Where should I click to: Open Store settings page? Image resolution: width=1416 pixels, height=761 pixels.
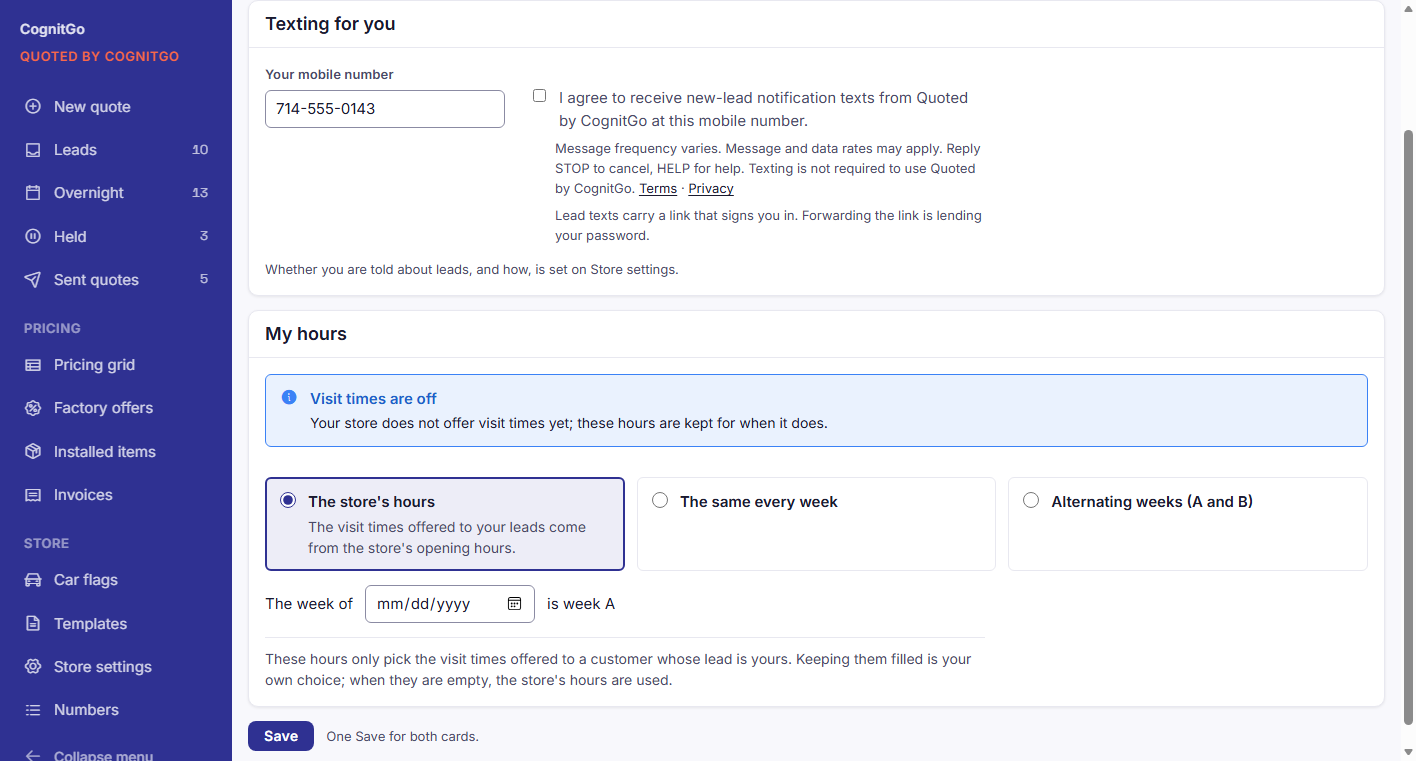[116, 667]
